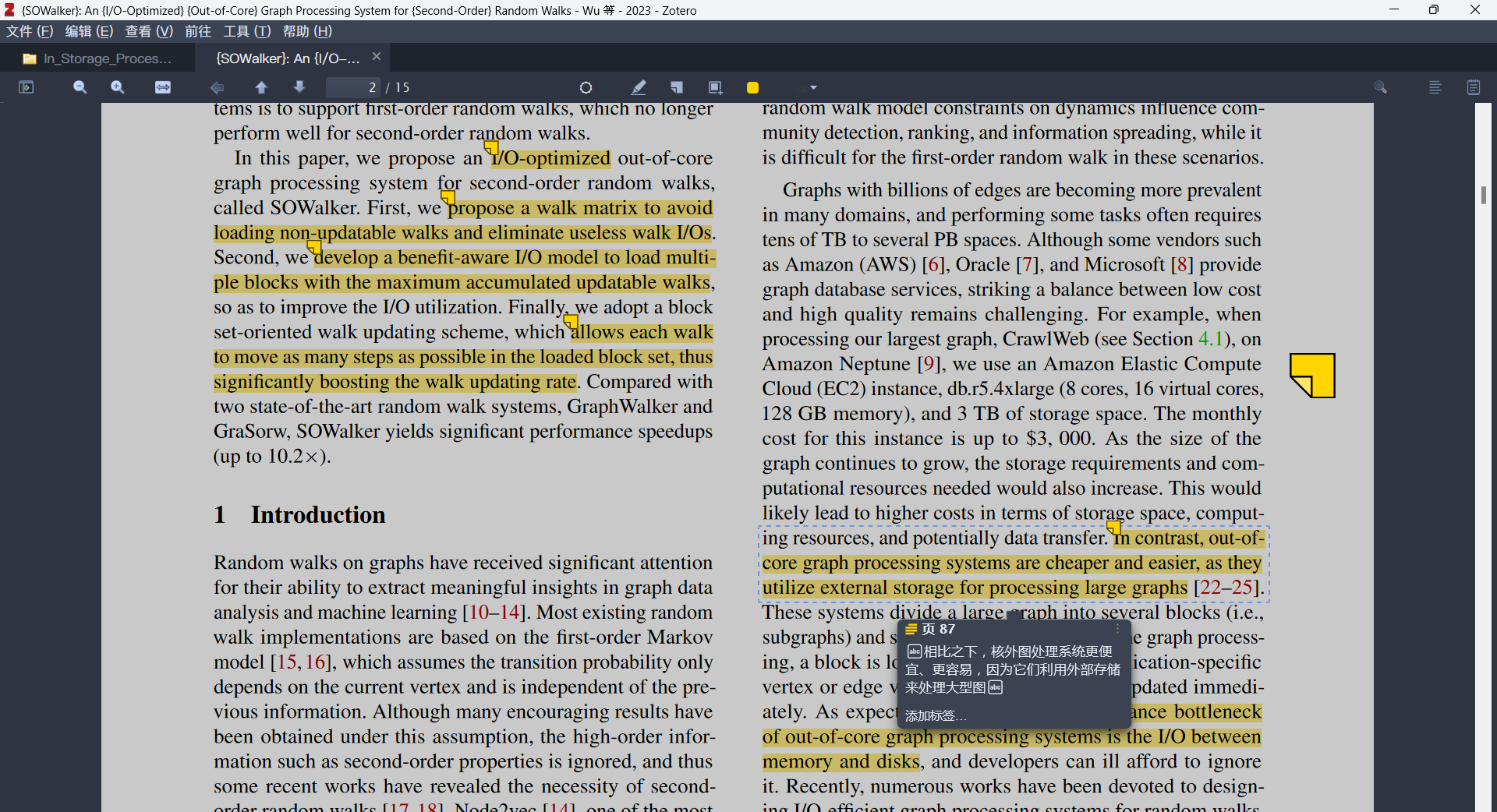Click highlighted text 'significantly boosting the walk updating rate'
Image resolution: width=1497 pixels, height=812 pixels.
click(x=395, y=382)
